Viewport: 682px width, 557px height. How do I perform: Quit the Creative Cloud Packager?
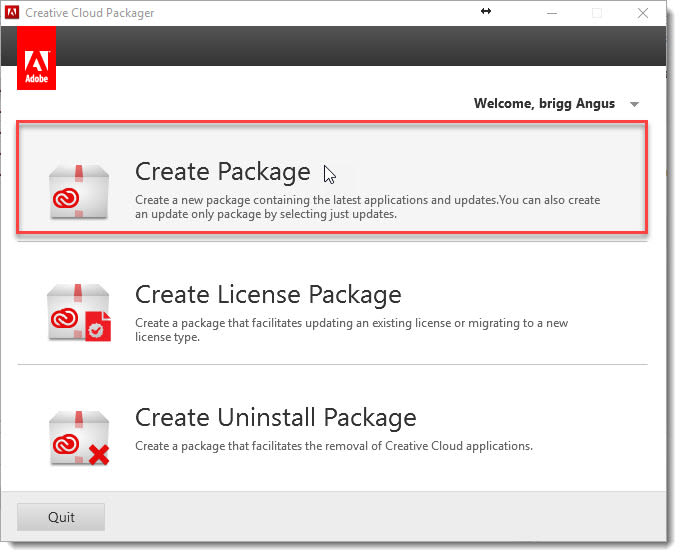[x=61, y=517]
